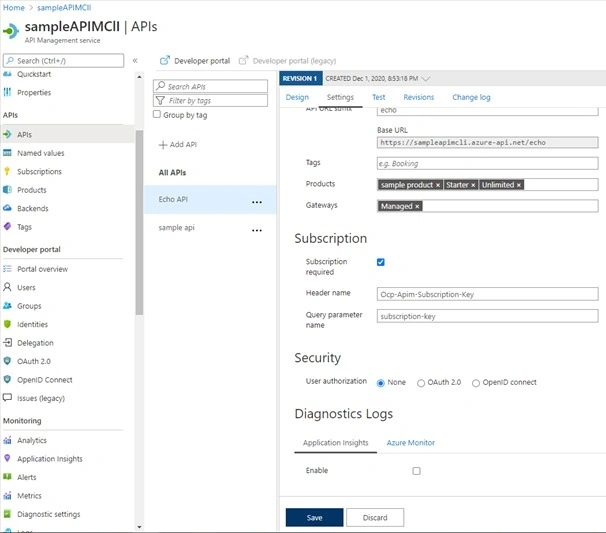Focus the Filter by tags input
This screenshot has height=533, width=606.
[210, 100]
